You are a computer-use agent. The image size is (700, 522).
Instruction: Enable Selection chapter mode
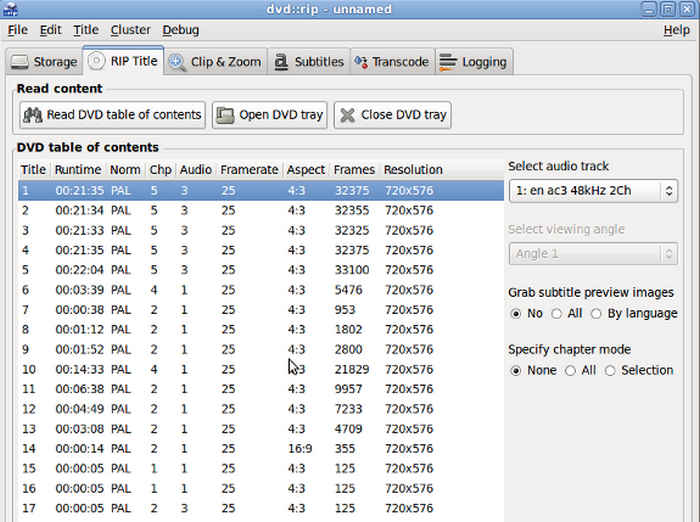610,370
